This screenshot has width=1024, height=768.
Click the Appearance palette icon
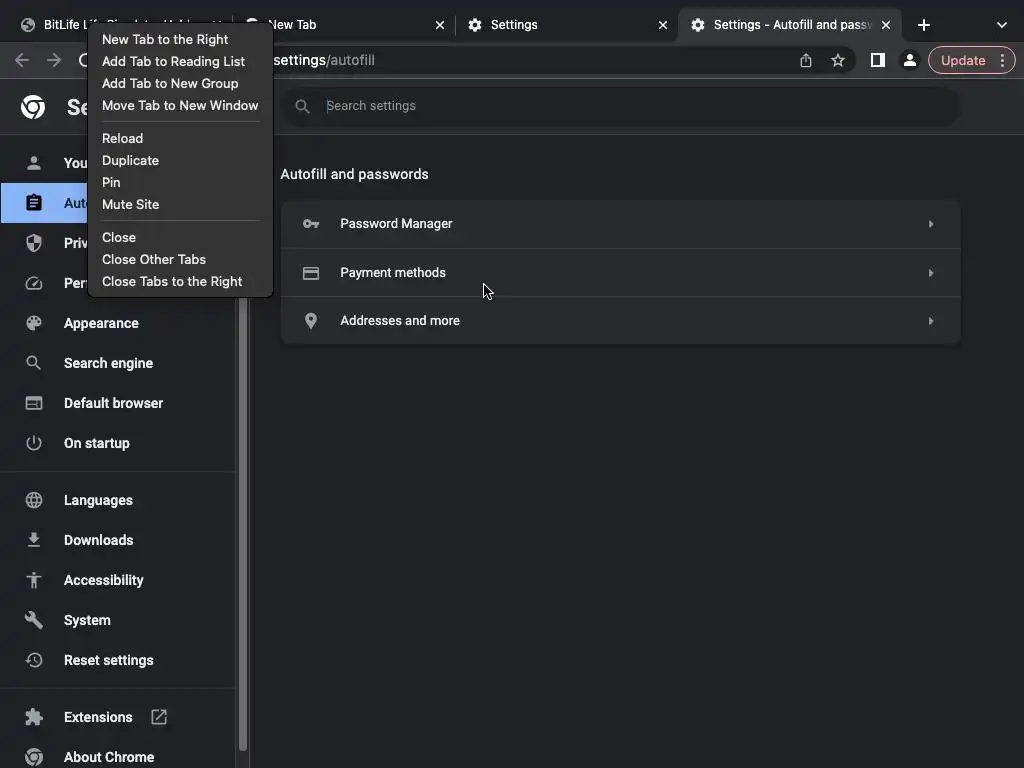click(x=34, y=323)
